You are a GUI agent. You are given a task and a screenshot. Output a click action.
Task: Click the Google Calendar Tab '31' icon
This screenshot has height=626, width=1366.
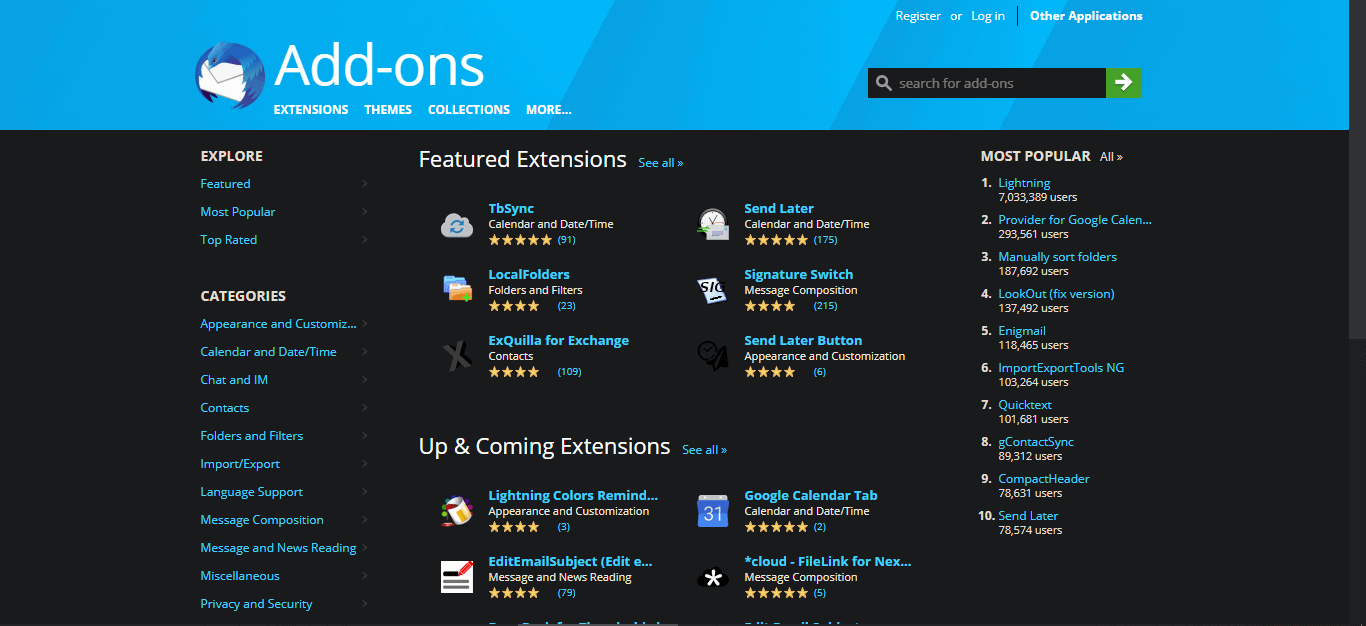[x=713, y=511]
